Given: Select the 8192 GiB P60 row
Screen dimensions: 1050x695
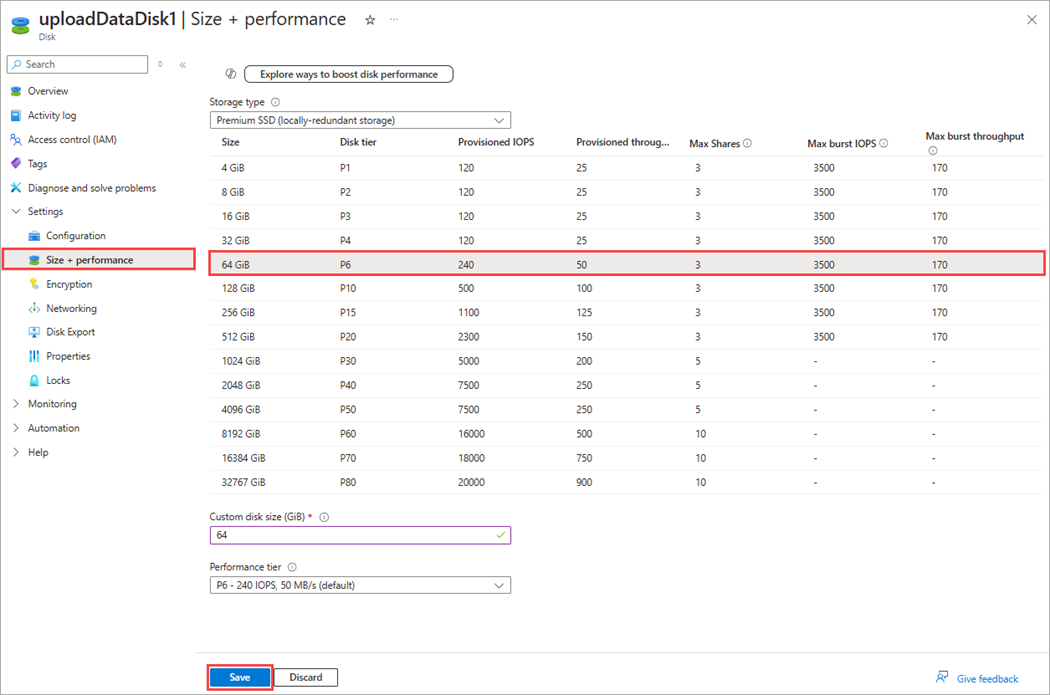Looking at the screenshot, I should [626, 434].
